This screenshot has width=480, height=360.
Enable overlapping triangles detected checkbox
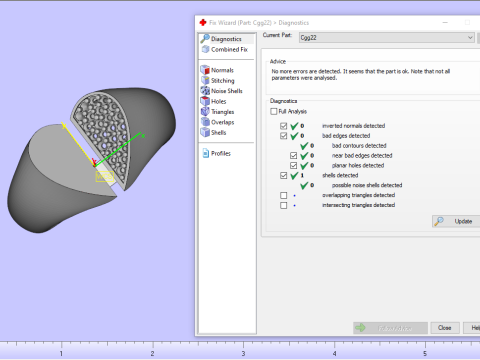click(x=283, y=195)
